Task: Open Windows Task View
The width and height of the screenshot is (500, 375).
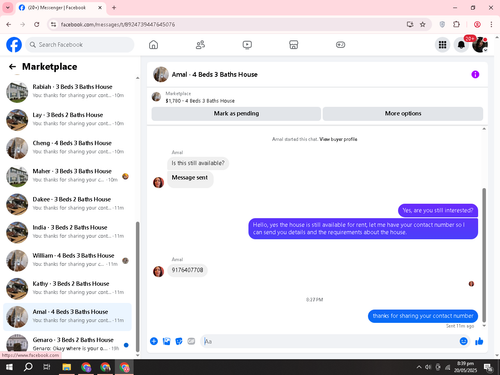Action: pos(47,367)
